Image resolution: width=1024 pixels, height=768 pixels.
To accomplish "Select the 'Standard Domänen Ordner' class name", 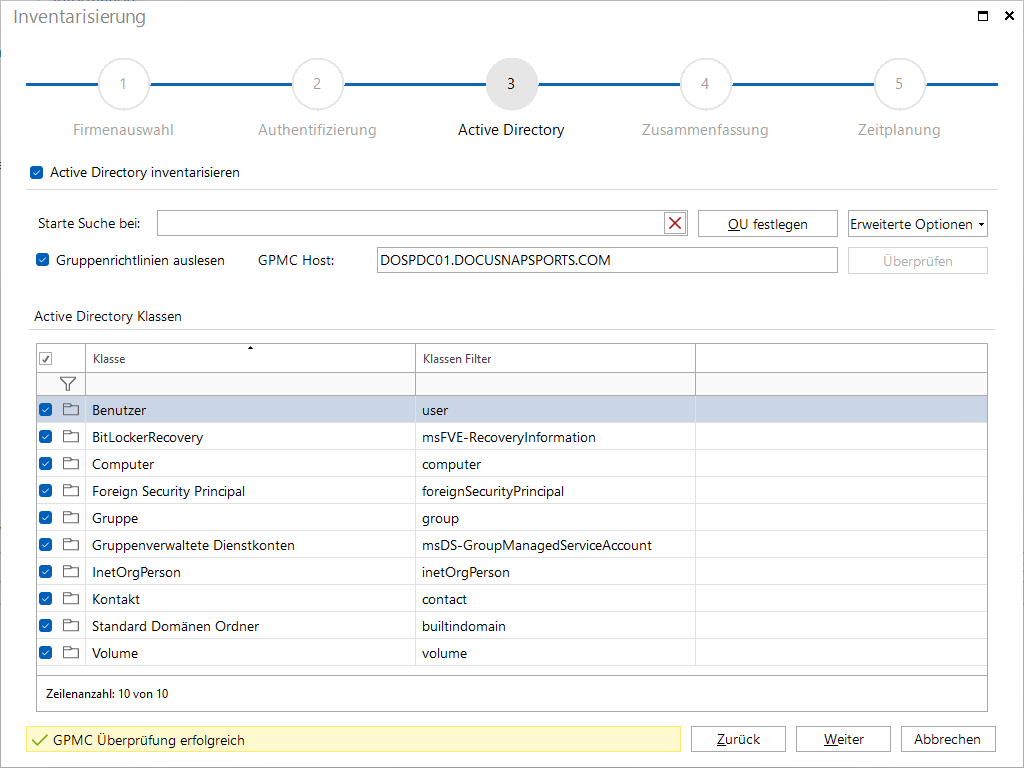I will tap(176, 626).
